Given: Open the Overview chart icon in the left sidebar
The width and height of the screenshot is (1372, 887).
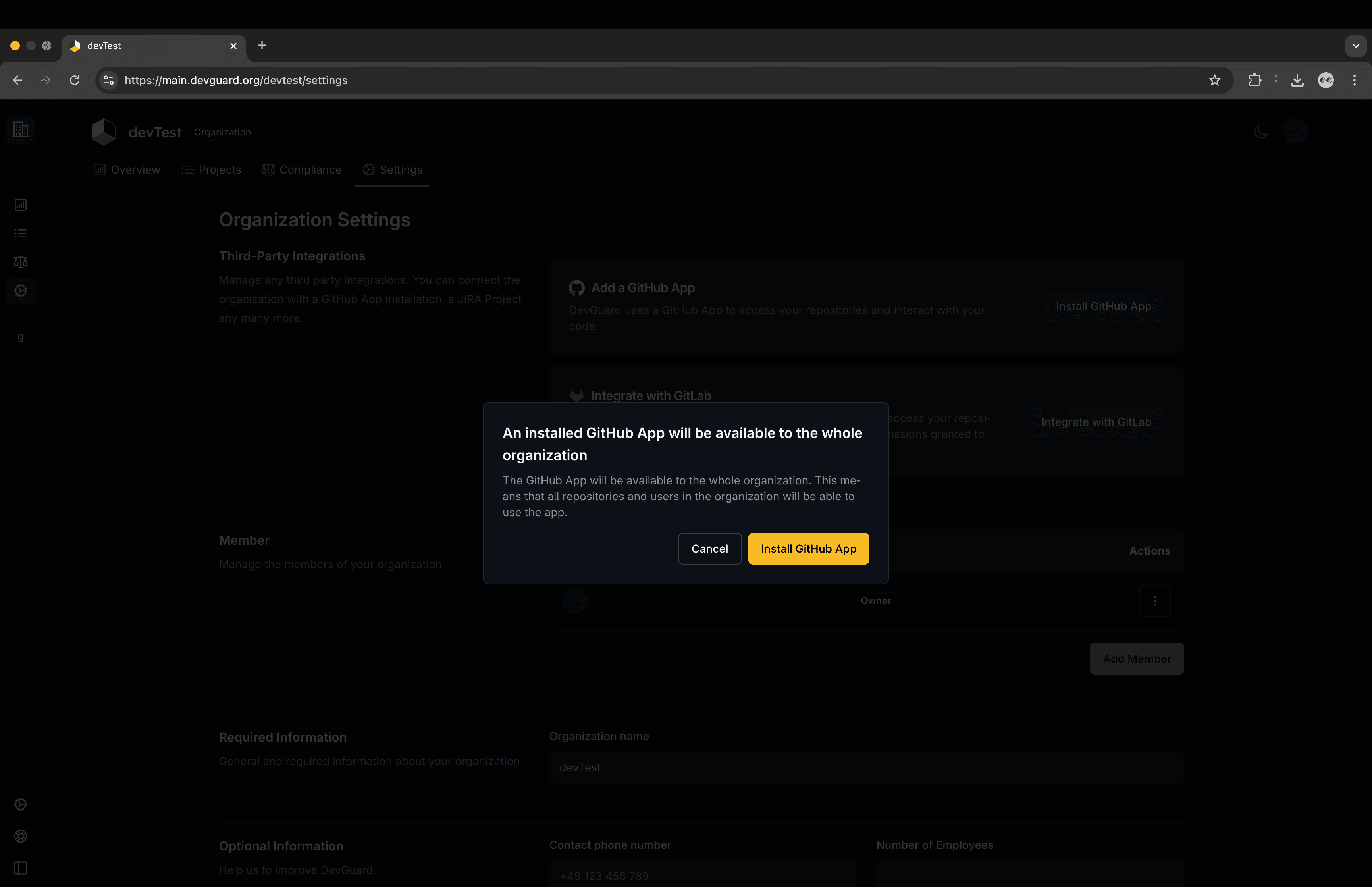Looking at the screenshot, I should pyautogui.click(x=21, y=204).
